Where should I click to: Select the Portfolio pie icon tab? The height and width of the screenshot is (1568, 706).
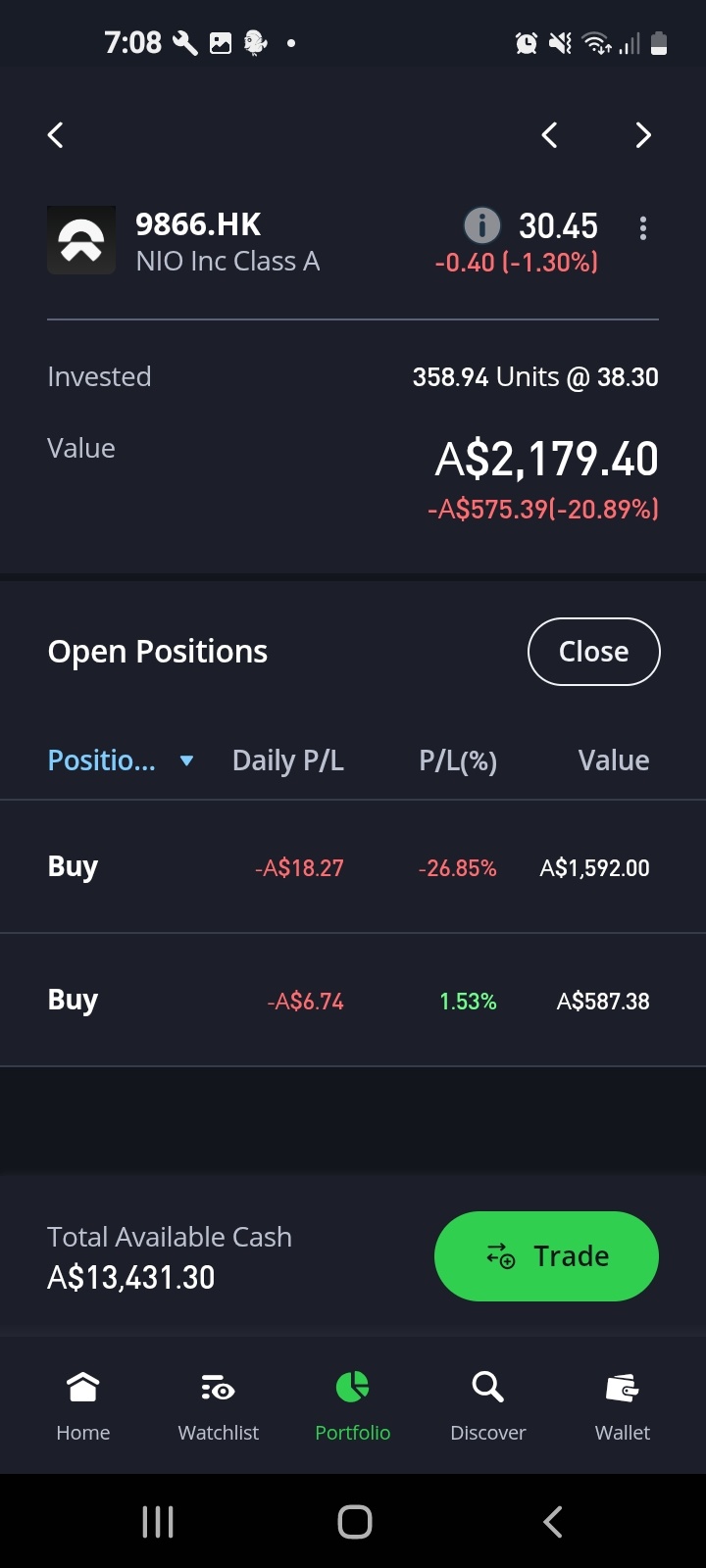tap(353, 1406)
